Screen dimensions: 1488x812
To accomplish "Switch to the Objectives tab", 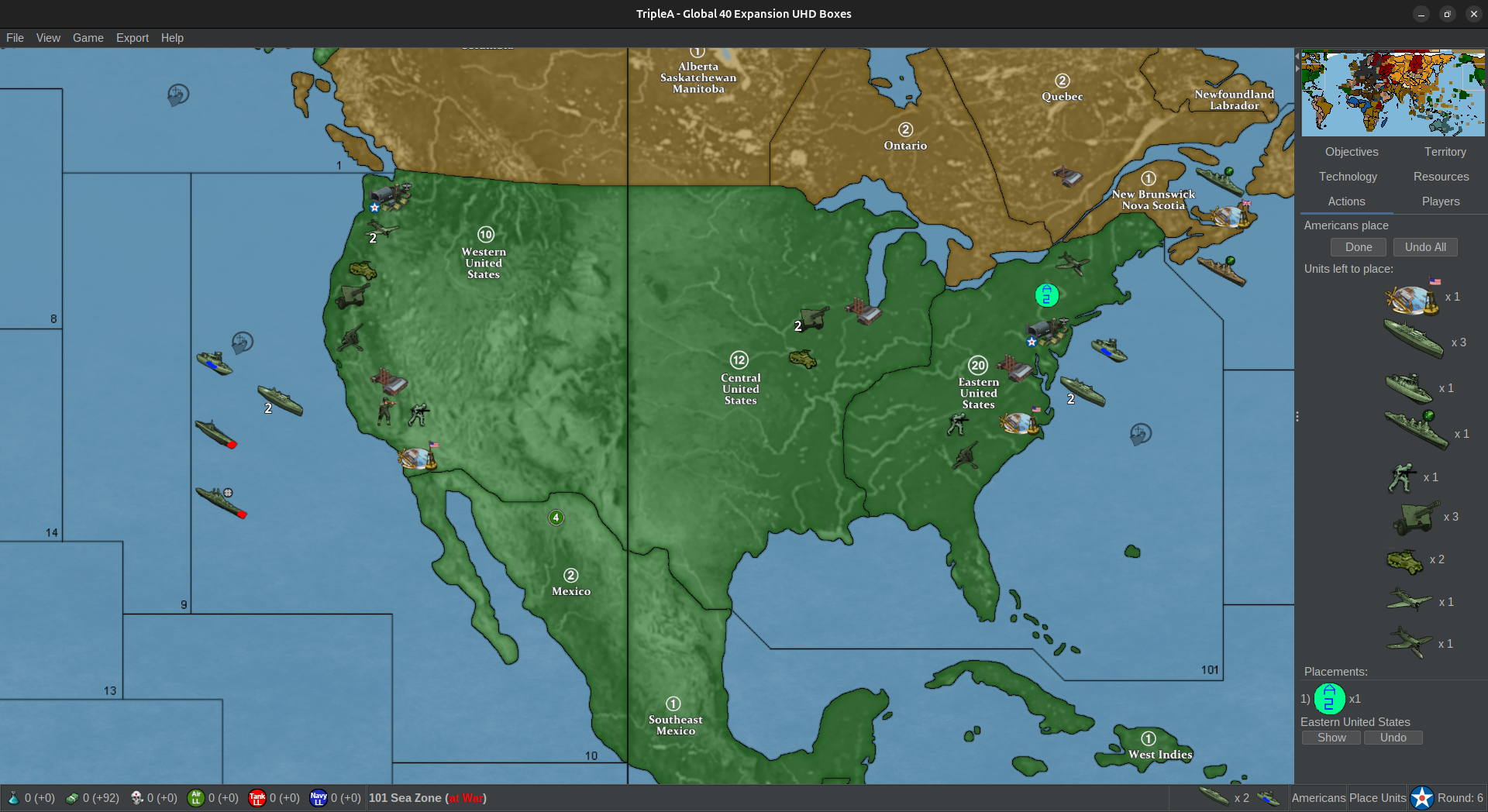I will [1352, 152].
